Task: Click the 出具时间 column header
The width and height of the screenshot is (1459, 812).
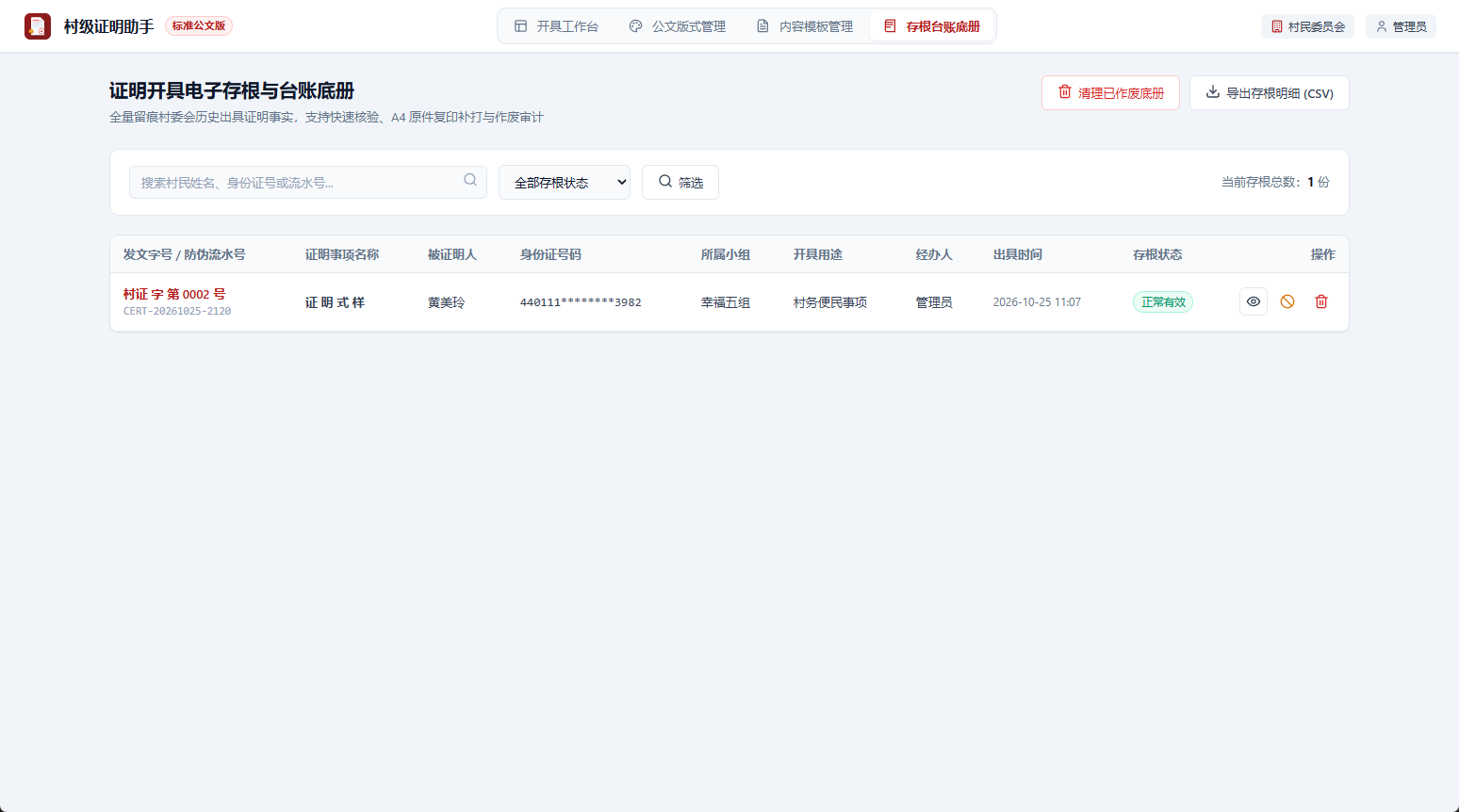Action: [x=1018, y=254]
